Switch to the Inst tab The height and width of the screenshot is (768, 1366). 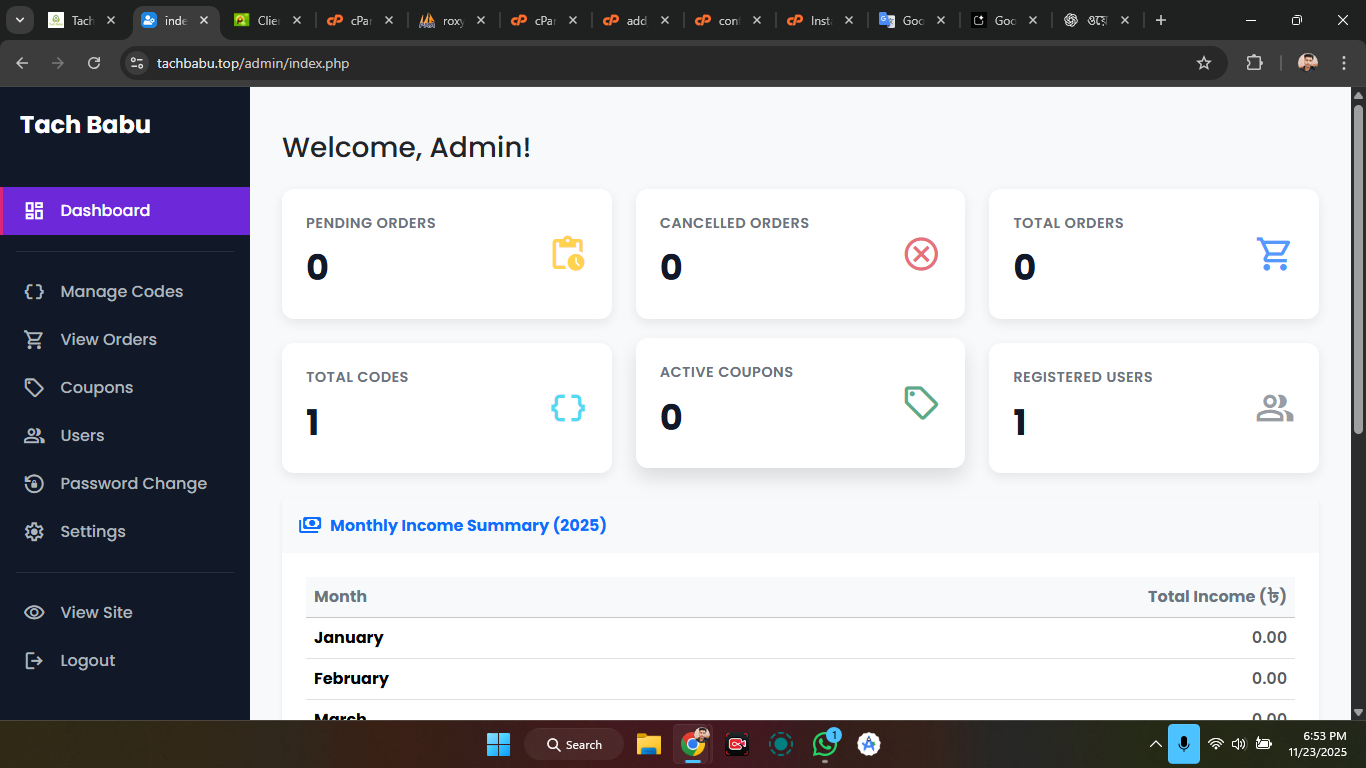pyautogui.click(x=821, y=20)
